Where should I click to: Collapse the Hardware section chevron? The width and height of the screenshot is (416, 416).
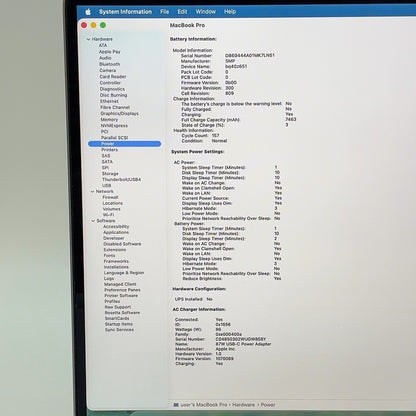click(88, 39)
